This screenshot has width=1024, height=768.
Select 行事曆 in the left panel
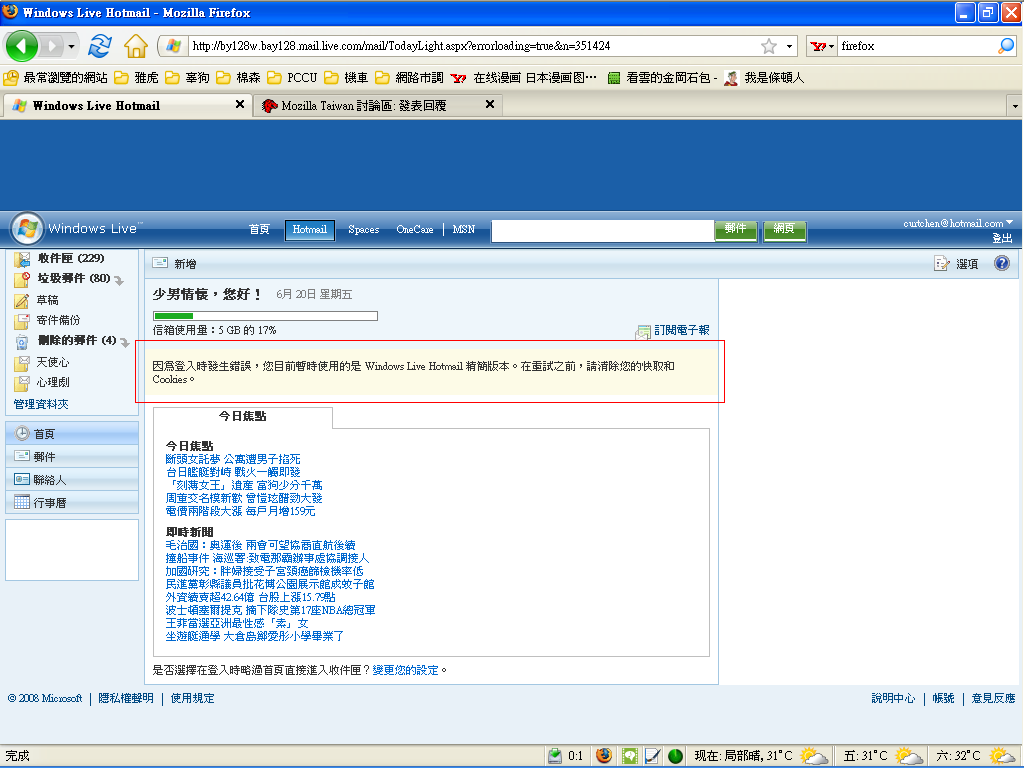72,502
